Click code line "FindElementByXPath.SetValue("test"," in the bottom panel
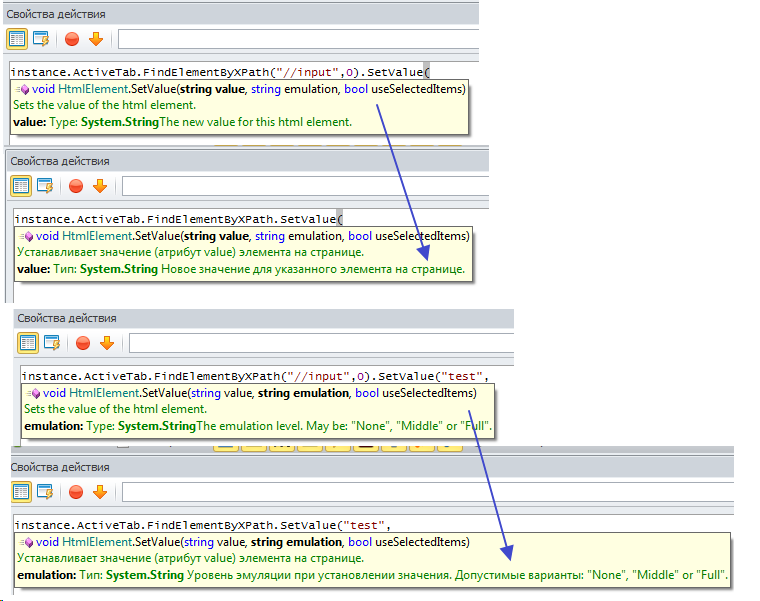Viewport: 760px width, 601px height. (x=202, y=525)
